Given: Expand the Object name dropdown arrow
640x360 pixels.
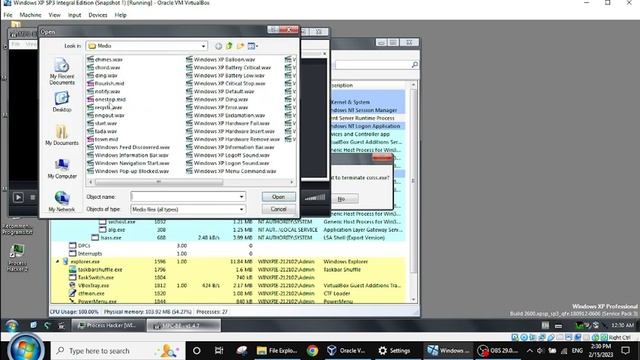Looking at the screenshot, I should [241, 197].
